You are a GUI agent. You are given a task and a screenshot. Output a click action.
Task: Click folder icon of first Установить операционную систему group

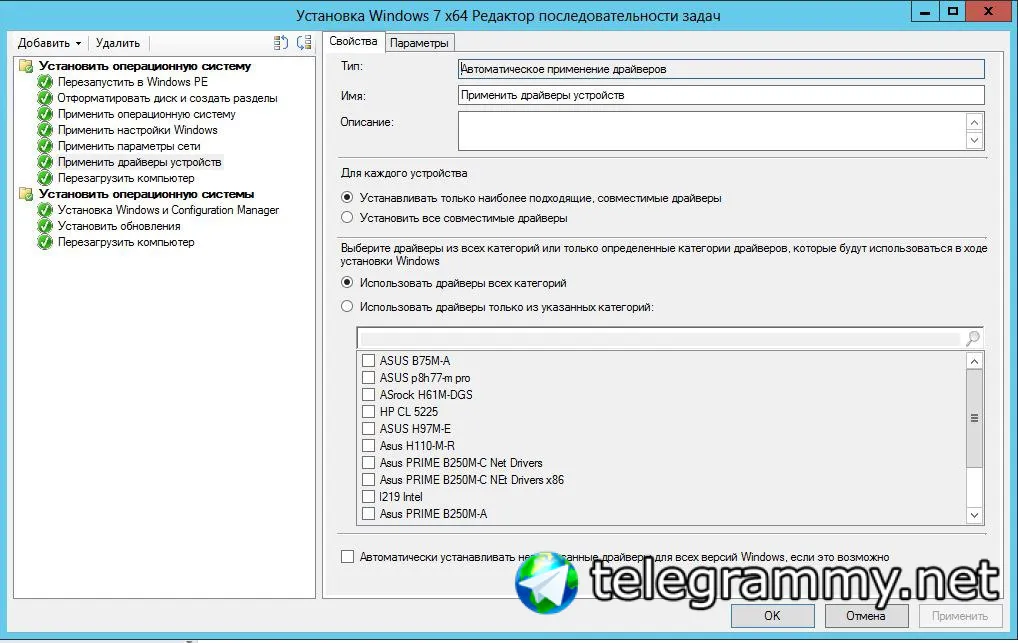[x=26, y=66]
